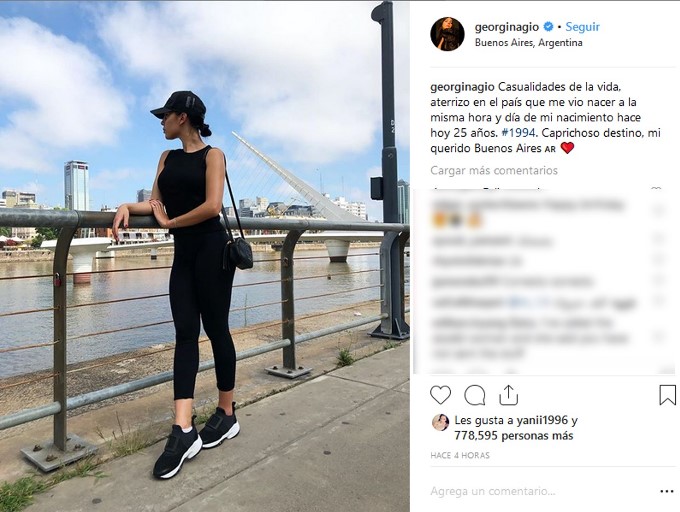Open georginagio's profile picture avatar
Viewport: 680px width, 512px height.
click(447, 34)
